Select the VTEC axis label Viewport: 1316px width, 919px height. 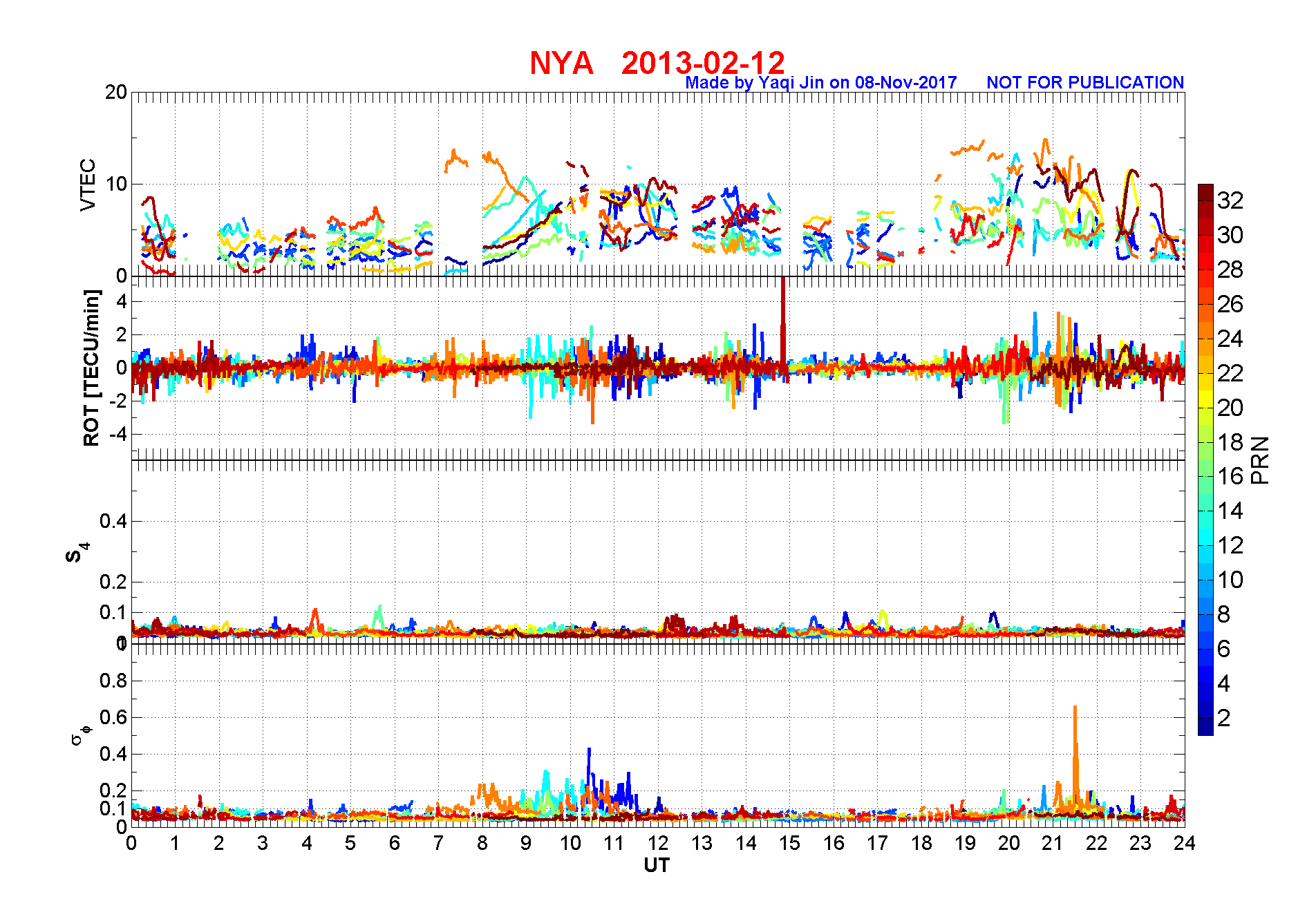pos(88,184)
